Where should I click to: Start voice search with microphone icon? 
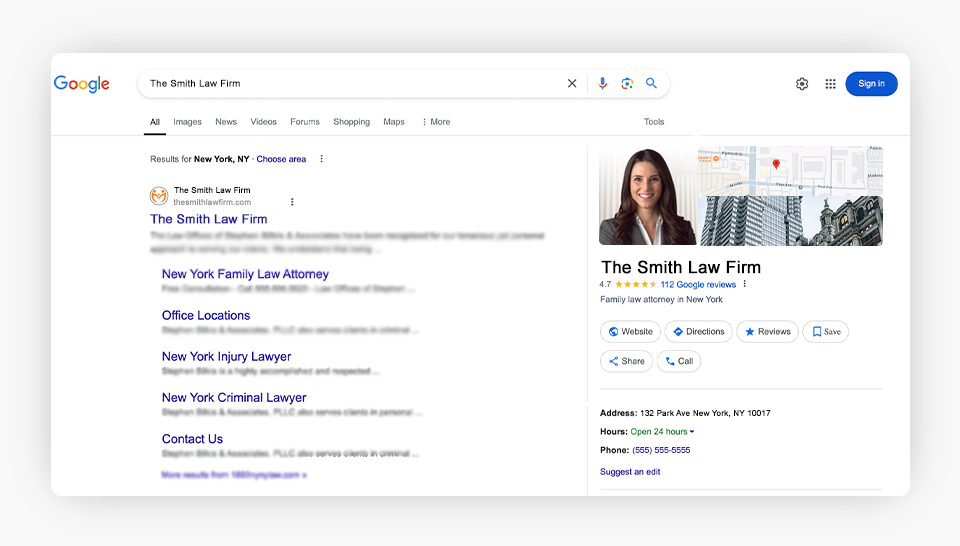[602, 83]
